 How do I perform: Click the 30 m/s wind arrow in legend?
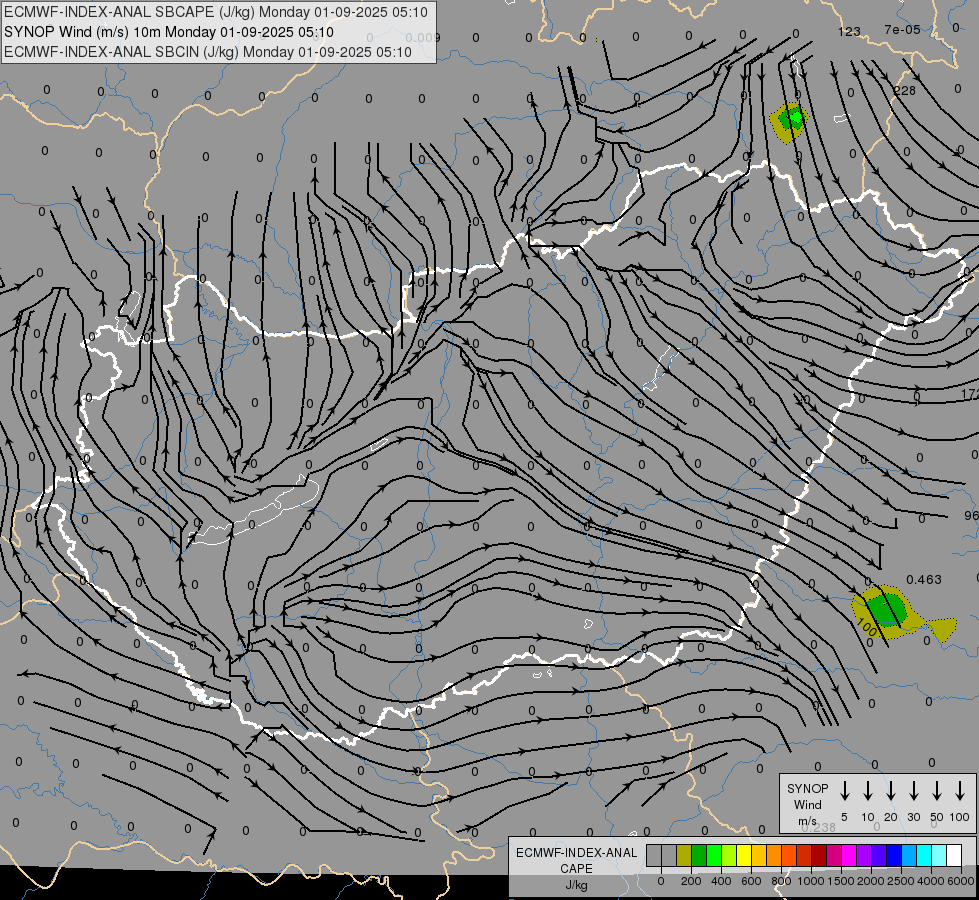(913, 790)
